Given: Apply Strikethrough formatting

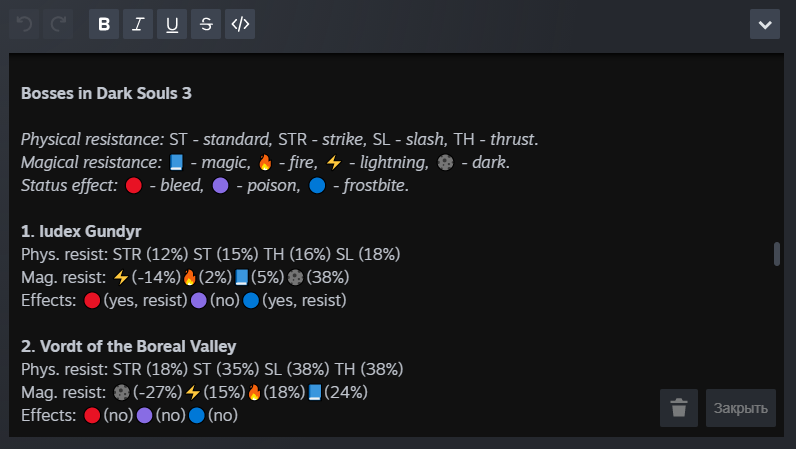Looking at the screenshot, I should click(x=206, y=25).
